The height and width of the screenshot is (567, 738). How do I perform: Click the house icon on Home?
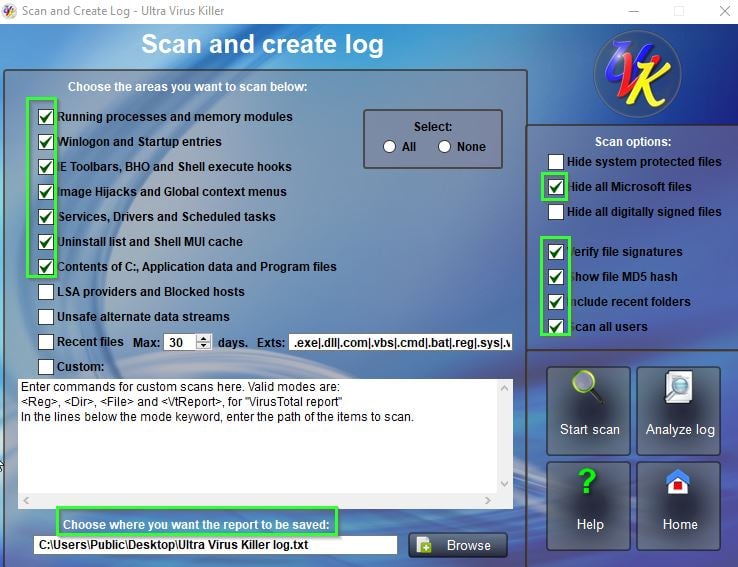click(x=678, y=482)
